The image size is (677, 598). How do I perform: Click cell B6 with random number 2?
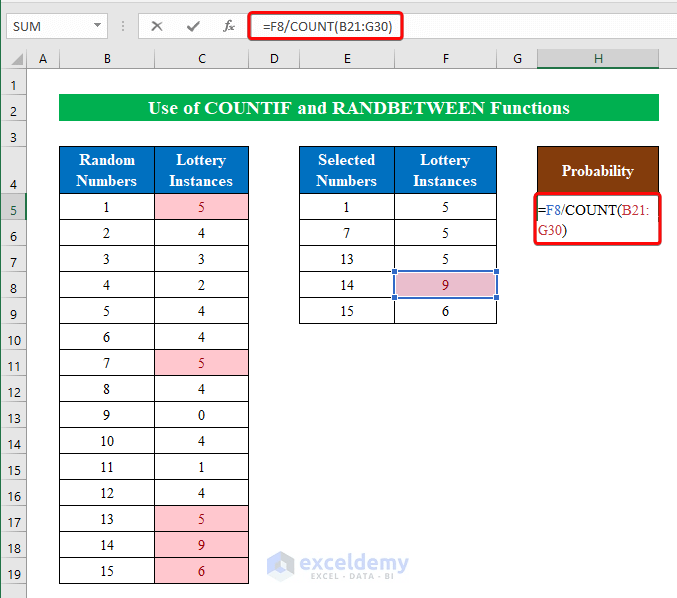point(107,233)
